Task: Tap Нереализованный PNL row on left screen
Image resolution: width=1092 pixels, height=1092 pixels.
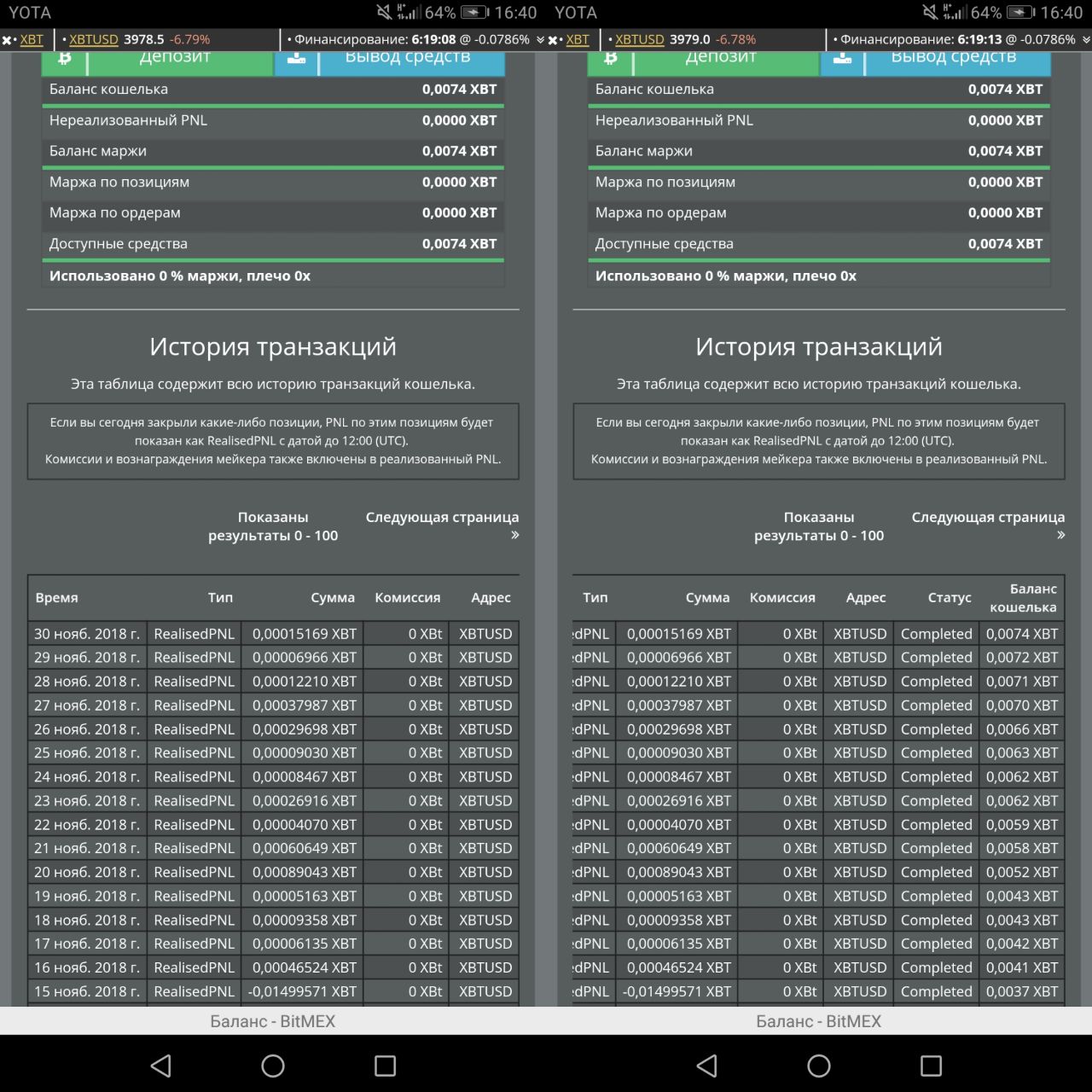Action: pos(273,120)
